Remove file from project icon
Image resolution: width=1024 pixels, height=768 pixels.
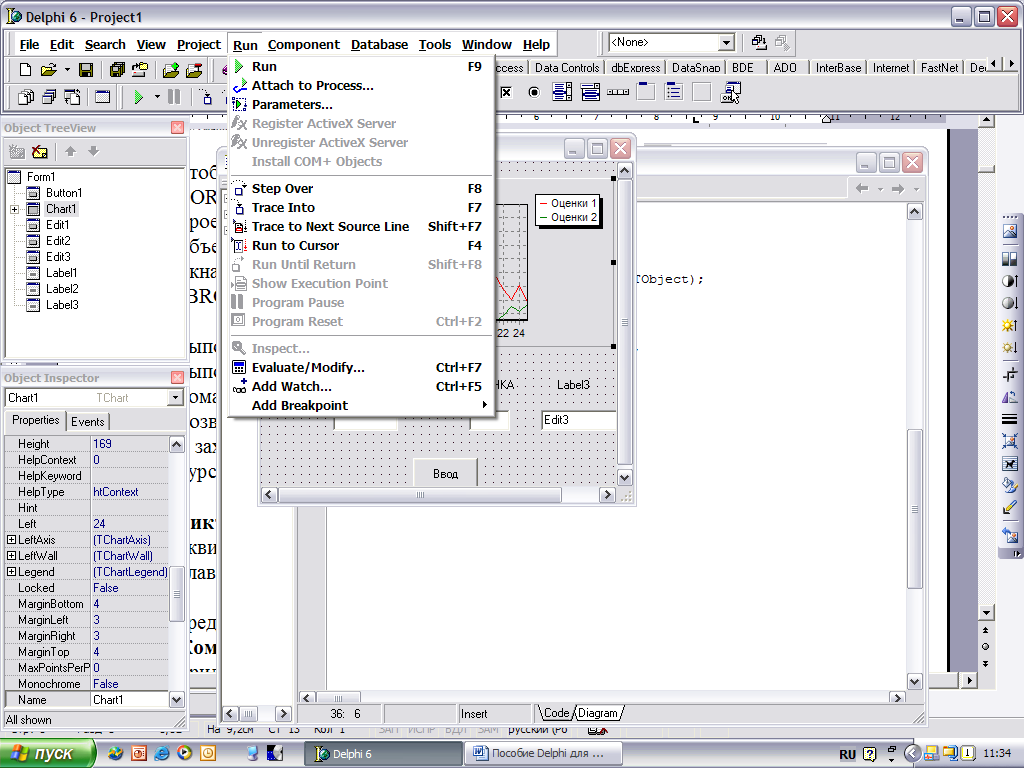tap(194, 70)
